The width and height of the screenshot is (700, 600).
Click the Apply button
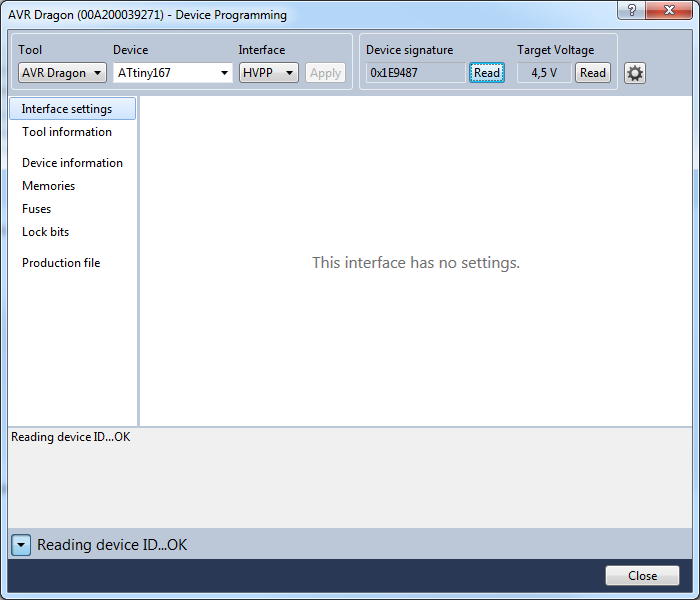(325, 72)
